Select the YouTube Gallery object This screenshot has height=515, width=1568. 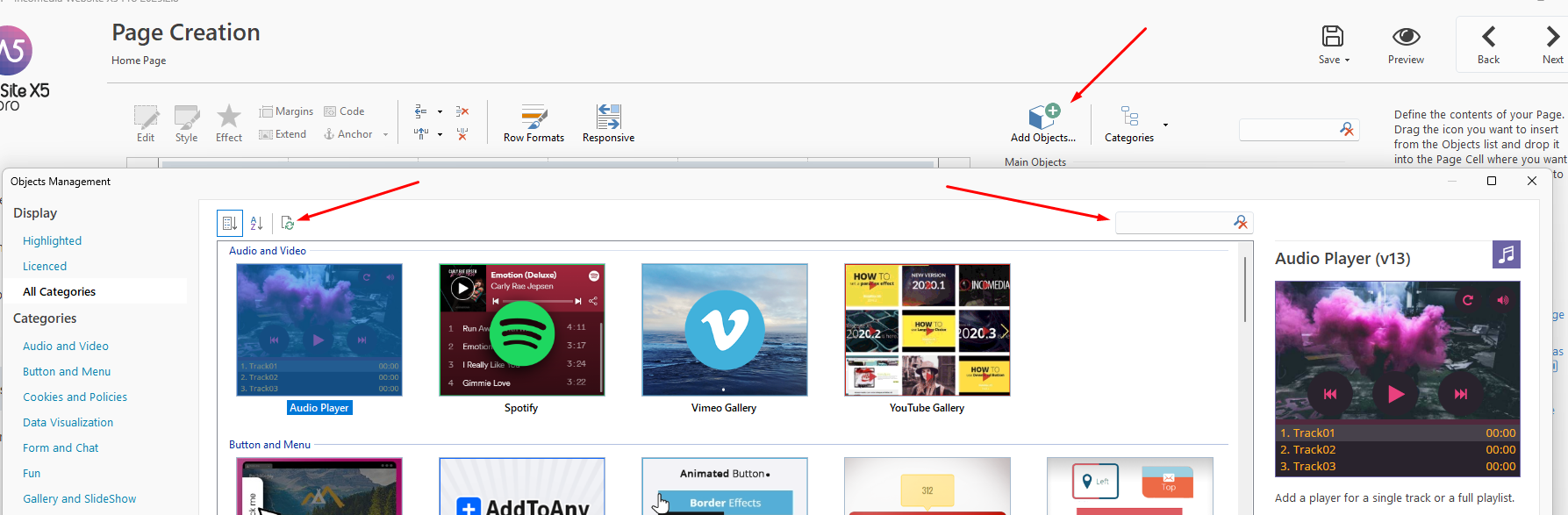[927, 330]
